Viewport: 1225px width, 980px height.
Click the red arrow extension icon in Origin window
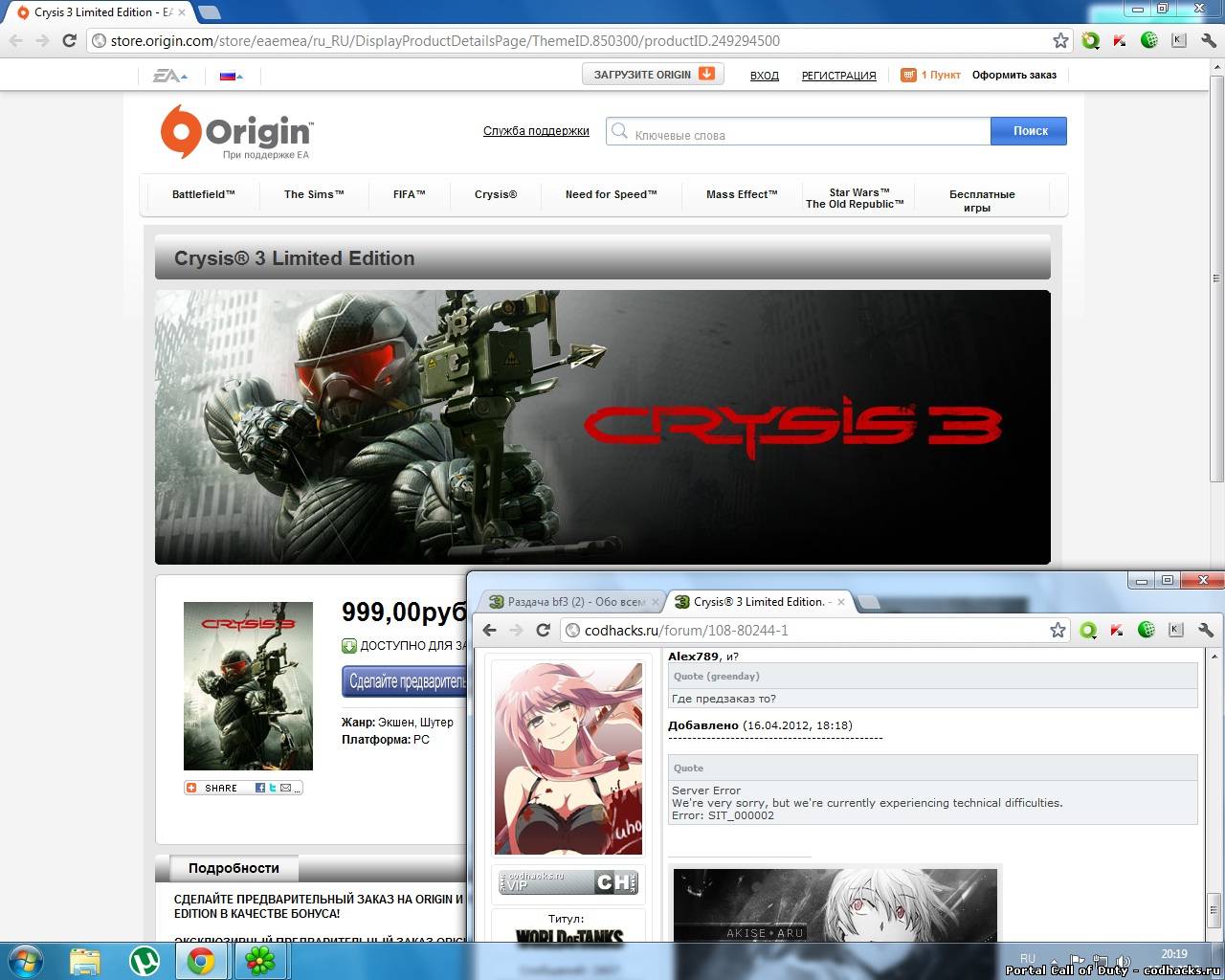pos(1120,40)
